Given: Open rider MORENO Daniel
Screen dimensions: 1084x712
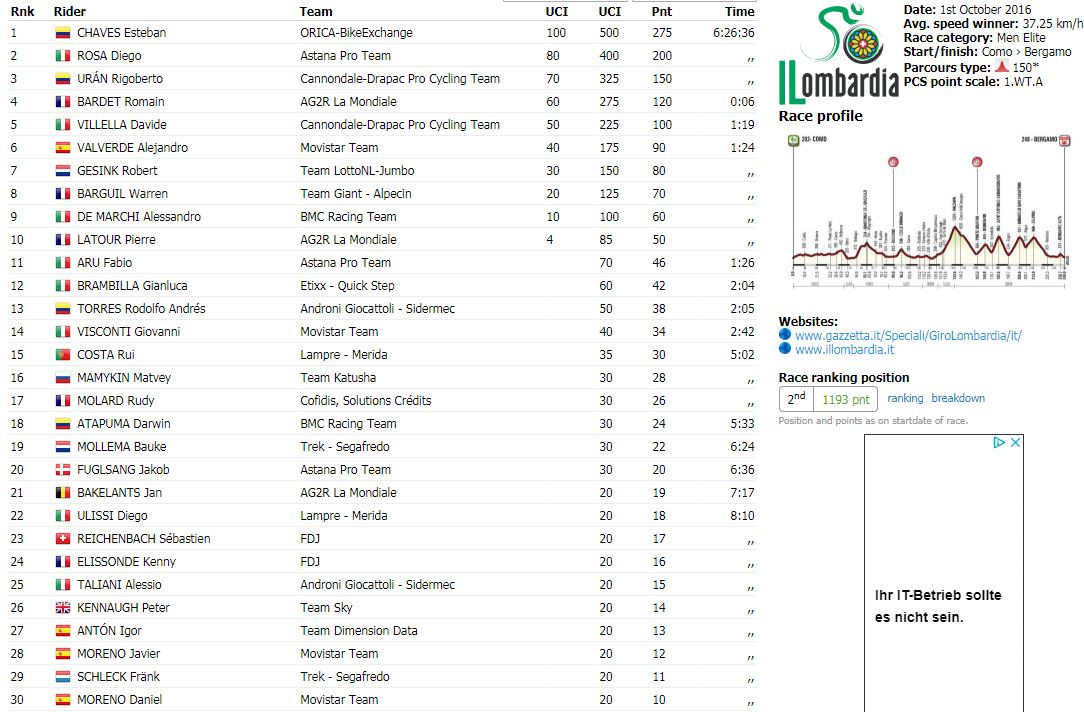Looking at the screenshot, I should (x=119, y=700).
